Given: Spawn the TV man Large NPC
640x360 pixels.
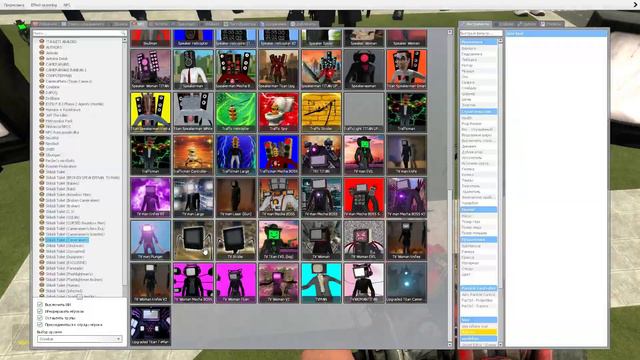Looking at the screenshot, I should (x=193, y=197).
